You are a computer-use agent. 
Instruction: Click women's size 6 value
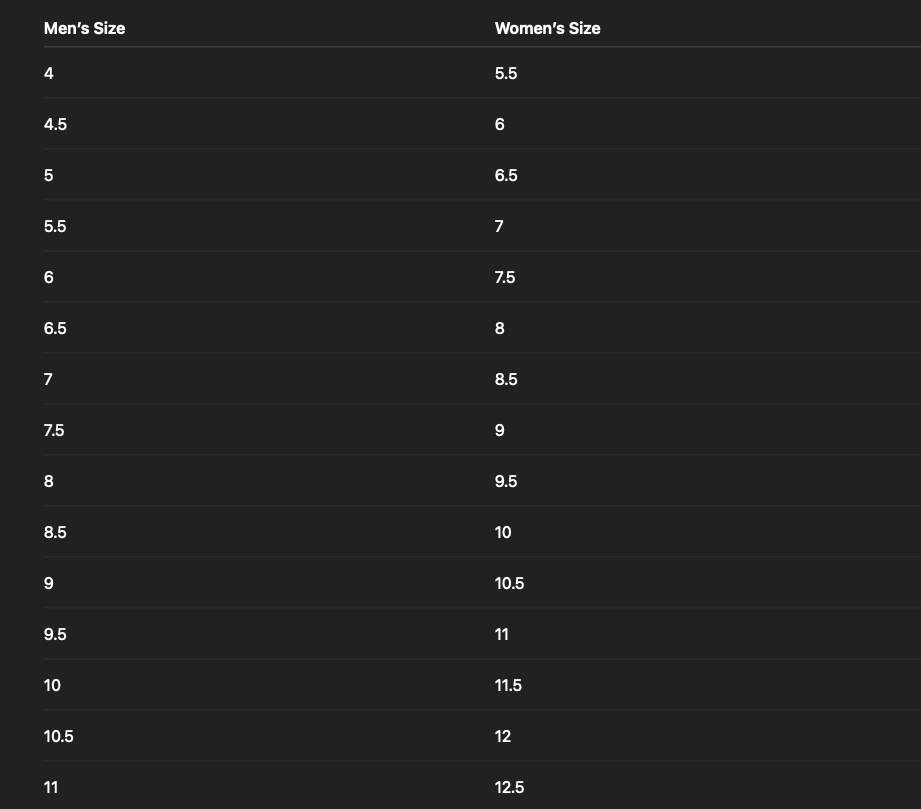(x=500, y=124)
